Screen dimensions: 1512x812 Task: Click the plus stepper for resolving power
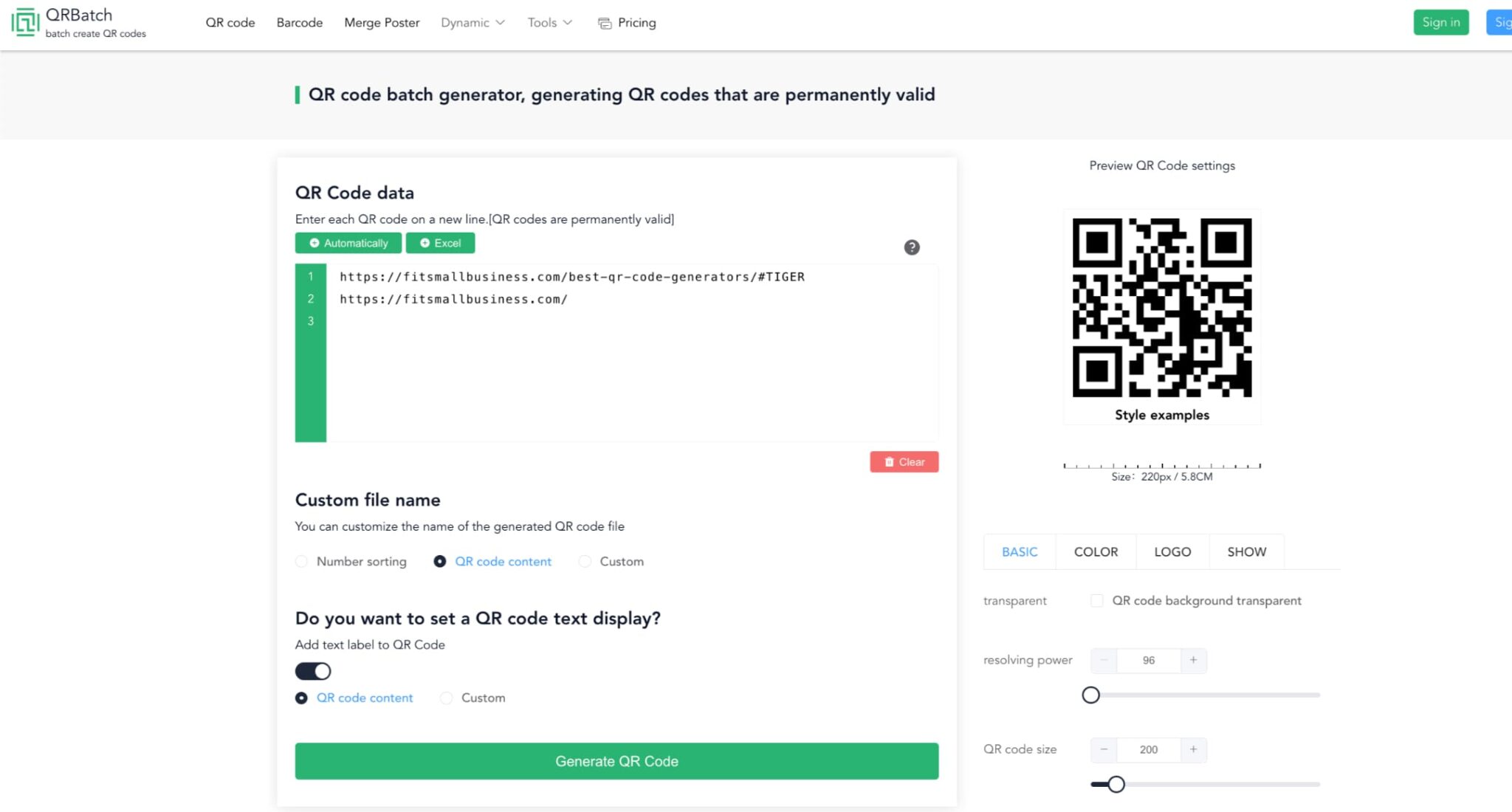pyautogui.click(x=1193, y=660)
